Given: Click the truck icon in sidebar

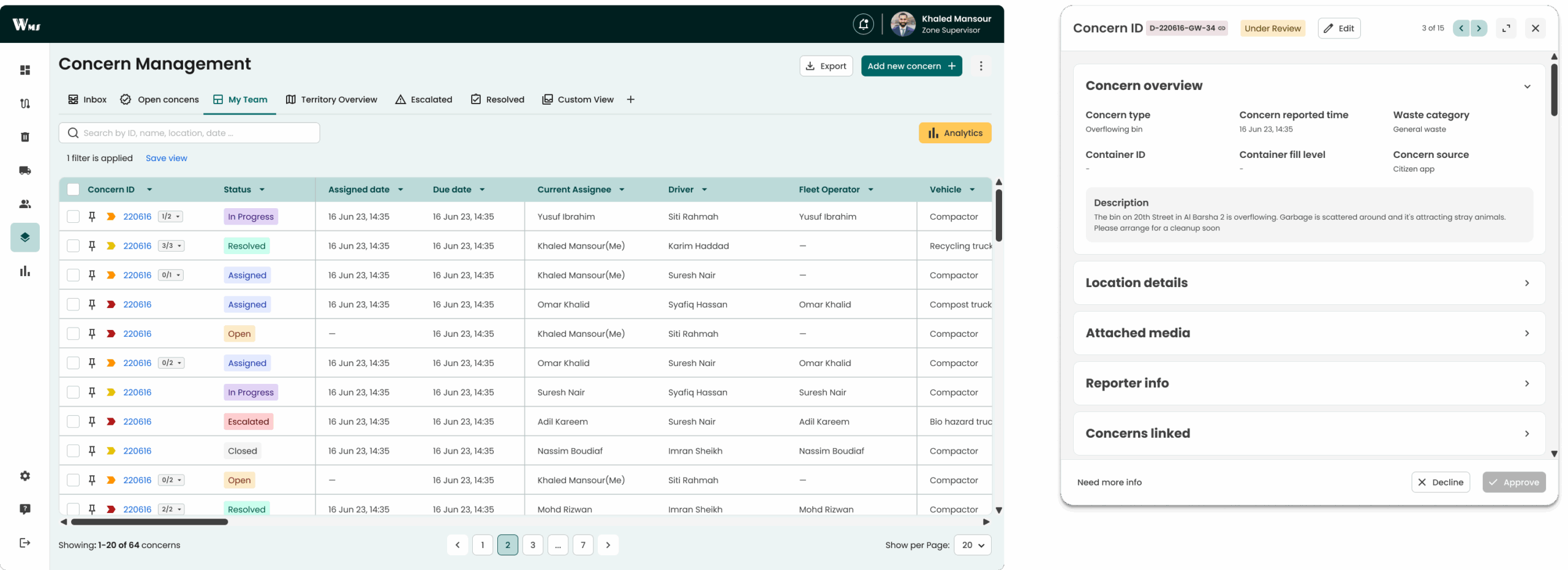Looking at the screenshot, I should pyautogui.click(x=25, y=171).
